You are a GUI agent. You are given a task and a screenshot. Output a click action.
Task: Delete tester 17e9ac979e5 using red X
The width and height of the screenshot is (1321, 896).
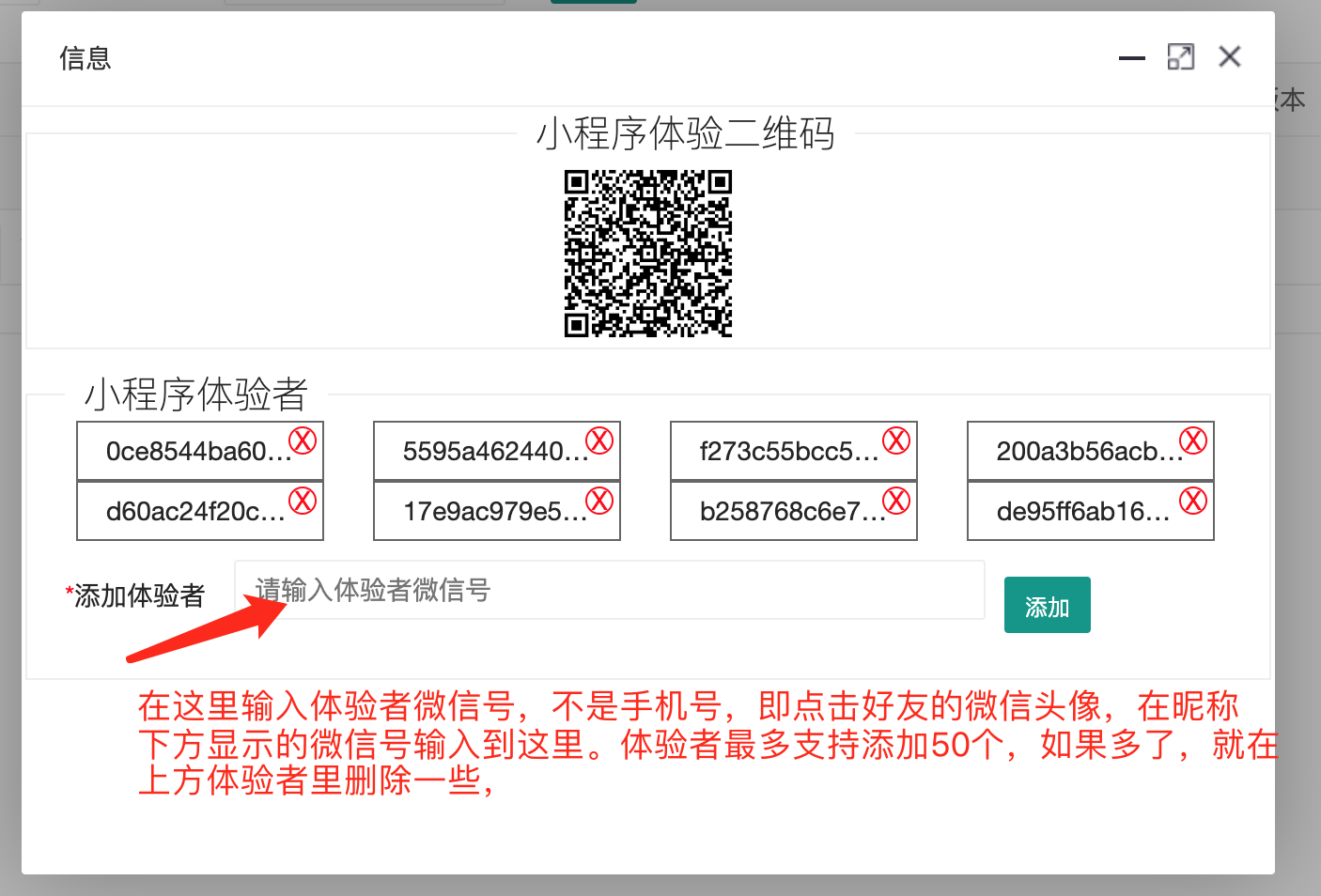599,501
